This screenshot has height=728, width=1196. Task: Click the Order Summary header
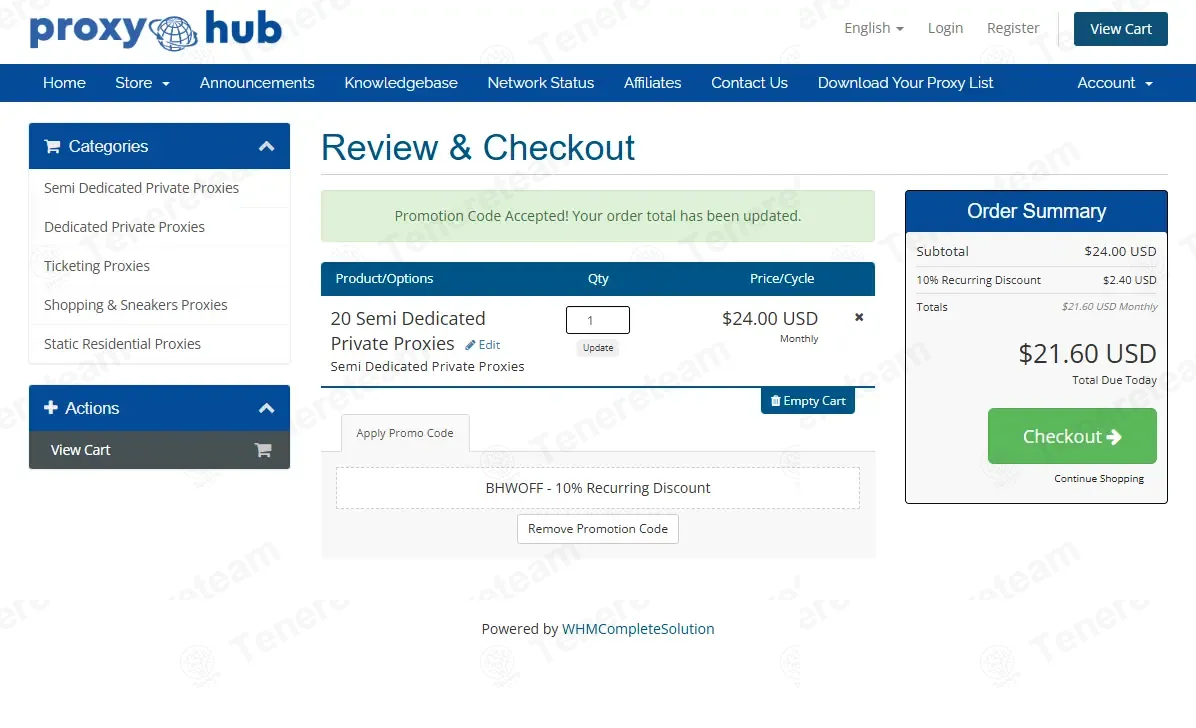pyautogui.click(x=1037, y=211)
